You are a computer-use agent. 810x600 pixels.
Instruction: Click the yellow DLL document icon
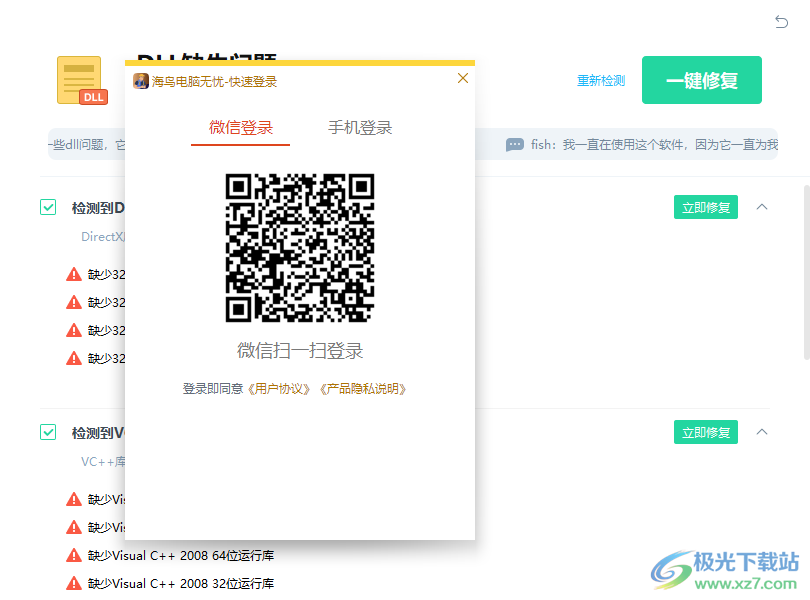[x=79, y=80]
